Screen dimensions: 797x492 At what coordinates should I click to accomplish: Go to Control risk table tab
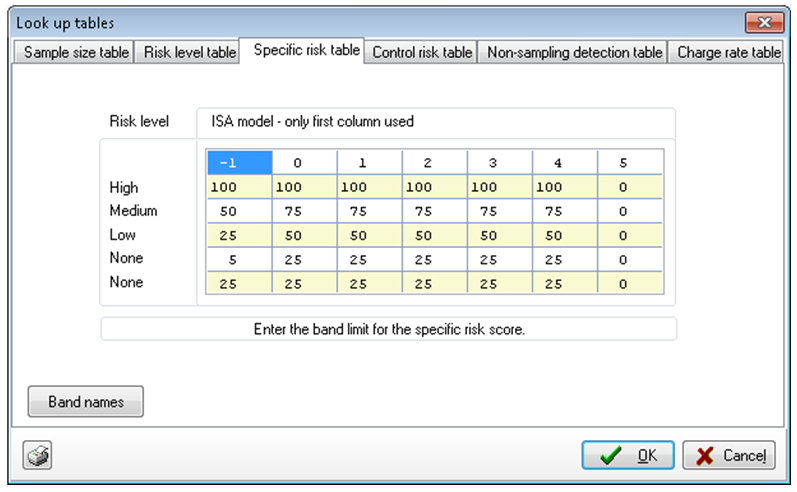[x=422, y=52]
